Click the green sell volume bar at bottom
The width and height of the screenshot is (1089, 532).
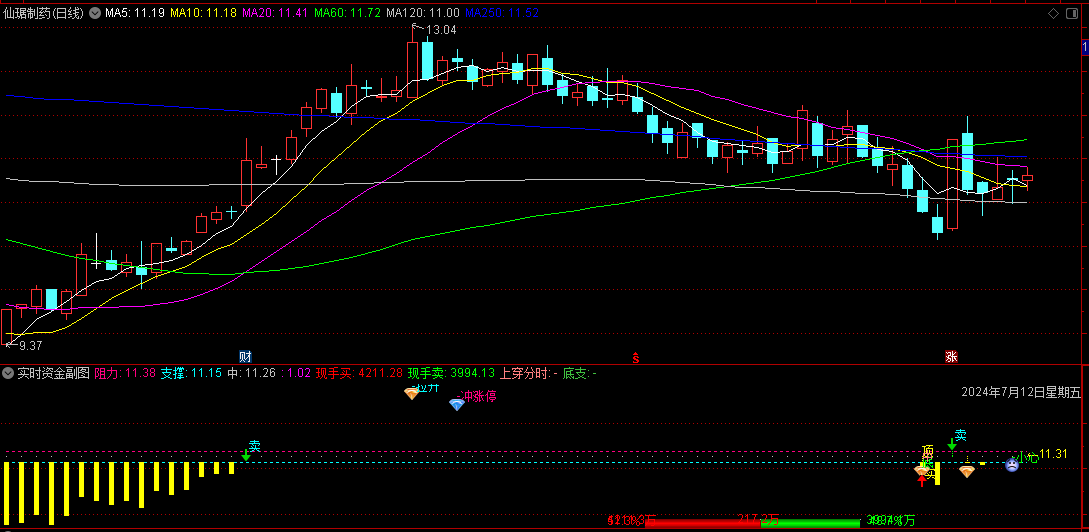pyautogui.click(x=810, y=523)
